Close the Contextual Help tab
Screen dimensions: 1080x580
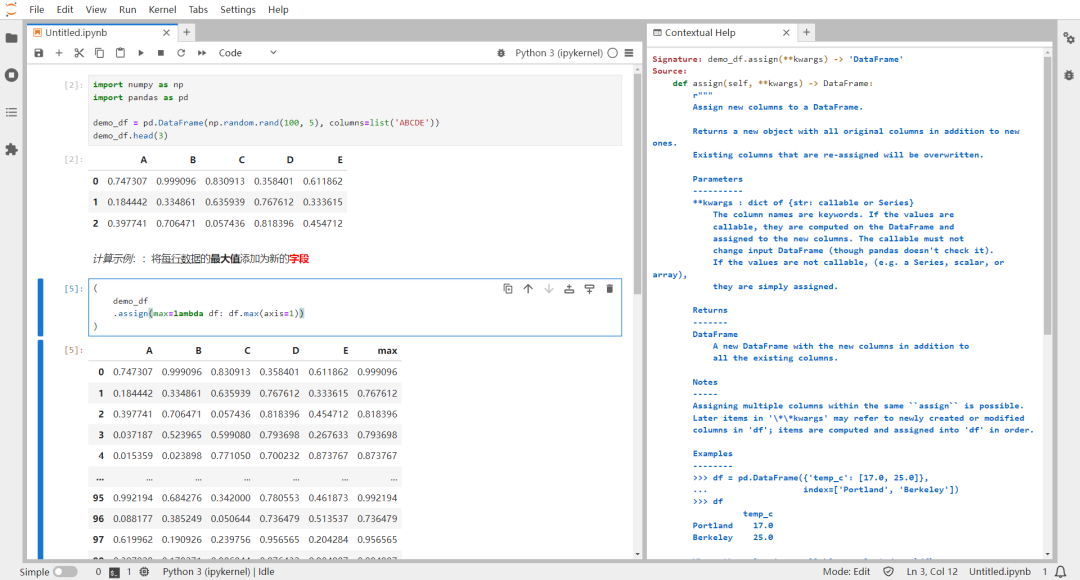786,33
